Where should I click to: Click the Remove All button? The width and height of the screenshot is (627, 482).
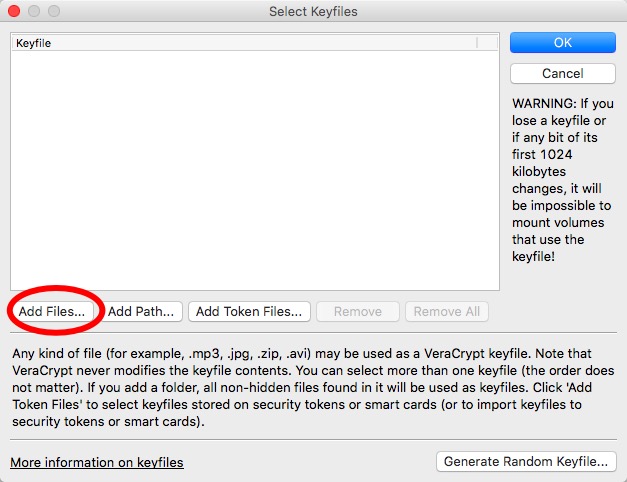pos(446,311)
